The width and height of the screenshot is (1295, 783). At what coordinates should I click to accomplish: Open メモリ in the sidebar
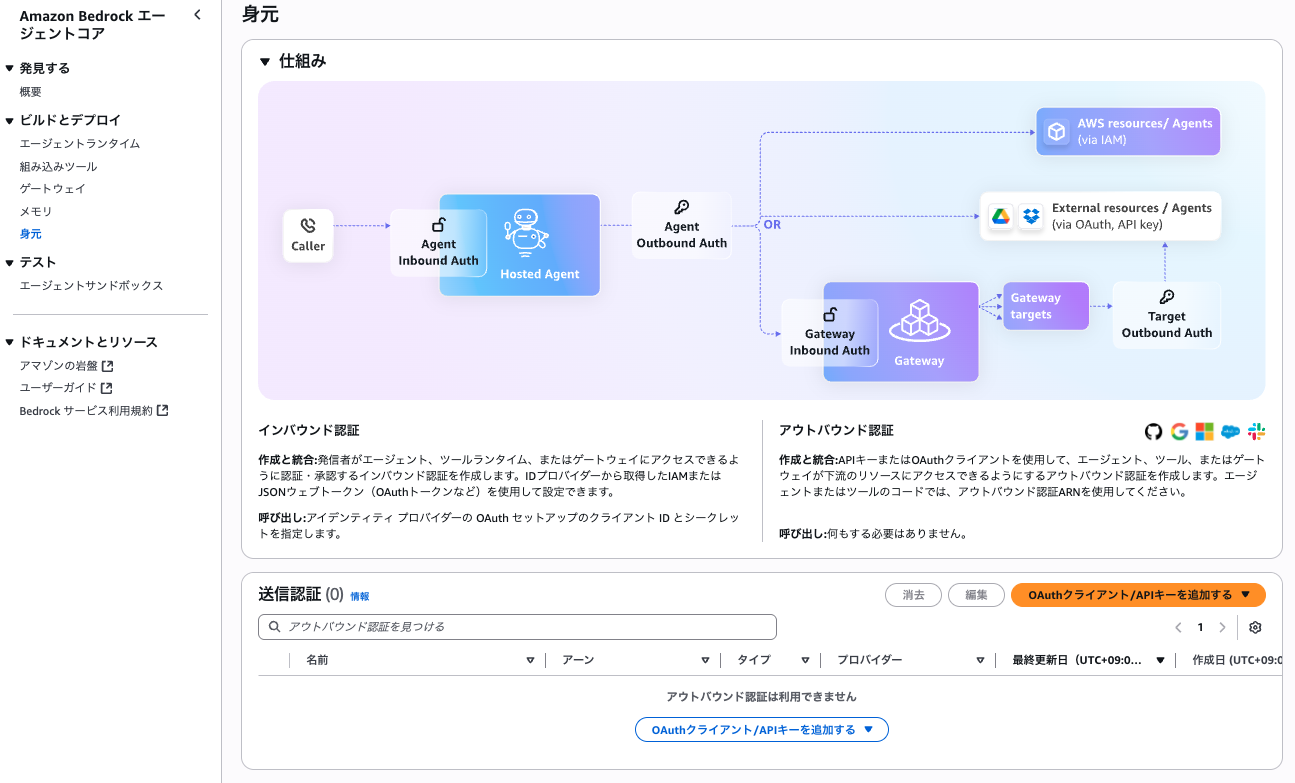[36, 211]
